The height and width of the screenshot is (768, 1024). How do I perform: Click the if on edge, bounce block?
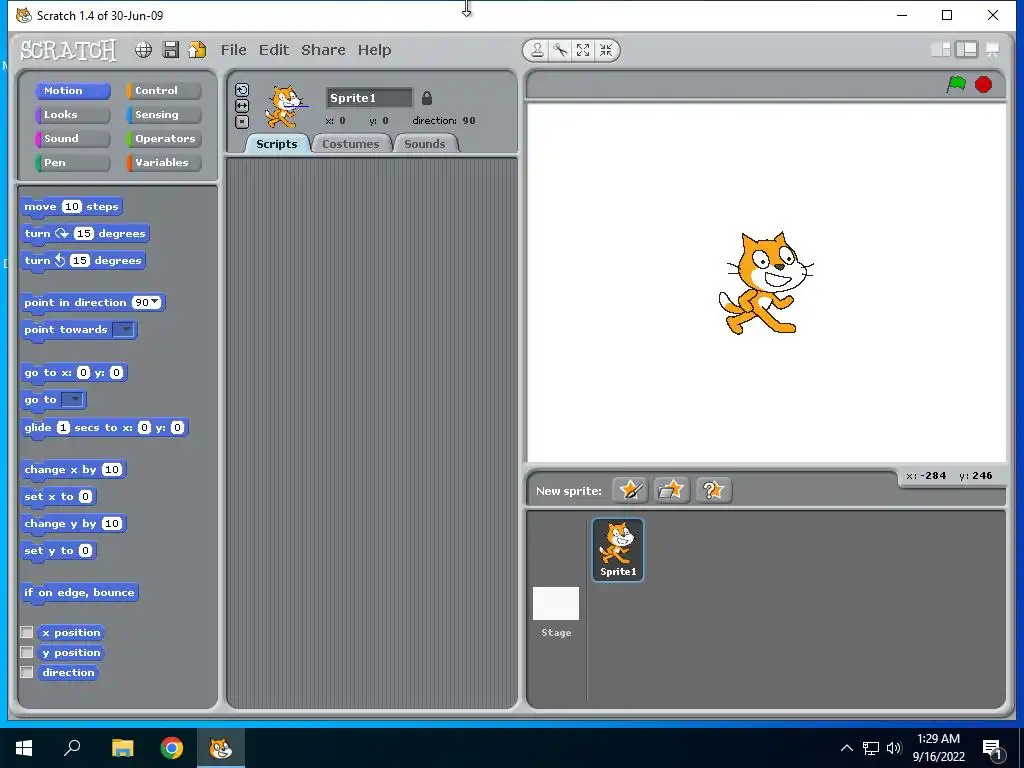(79, 593)
